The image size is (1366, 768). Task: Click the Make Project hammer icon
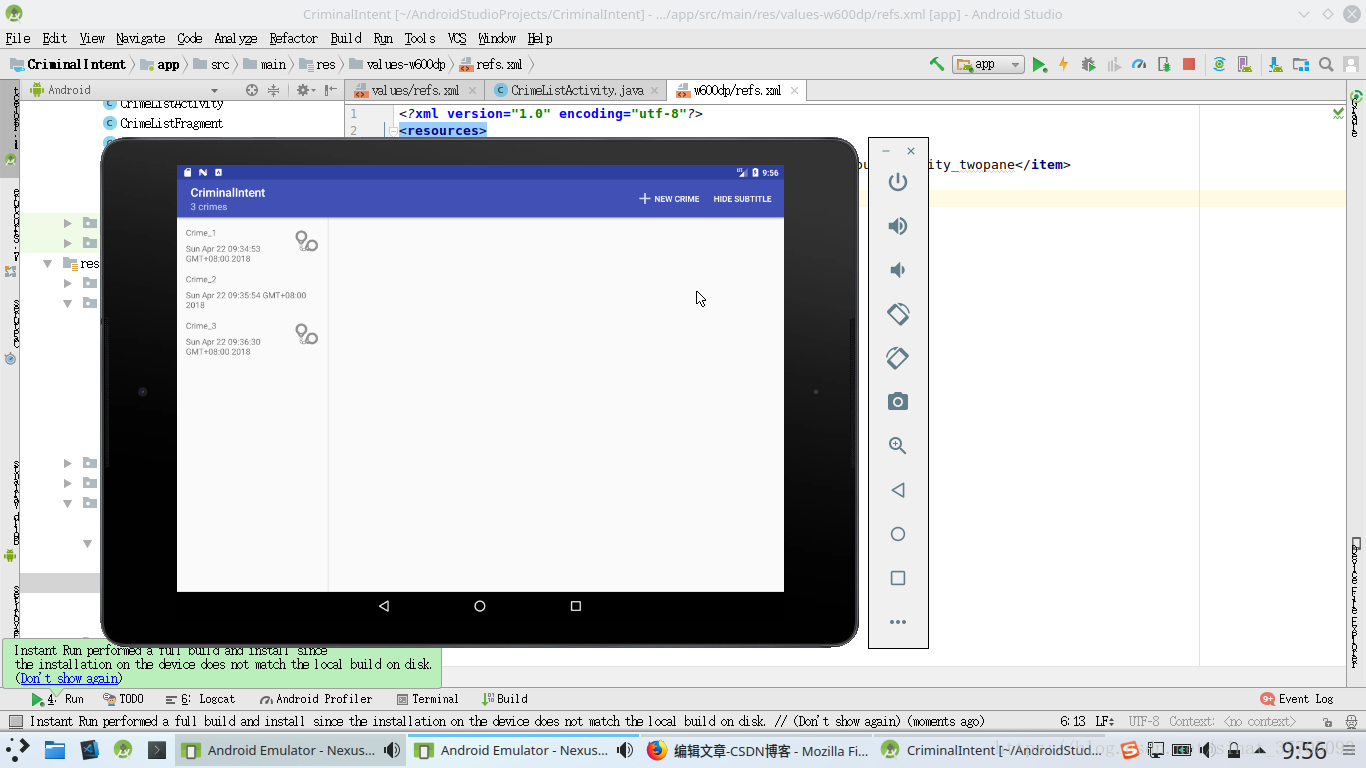pos(936,64)
